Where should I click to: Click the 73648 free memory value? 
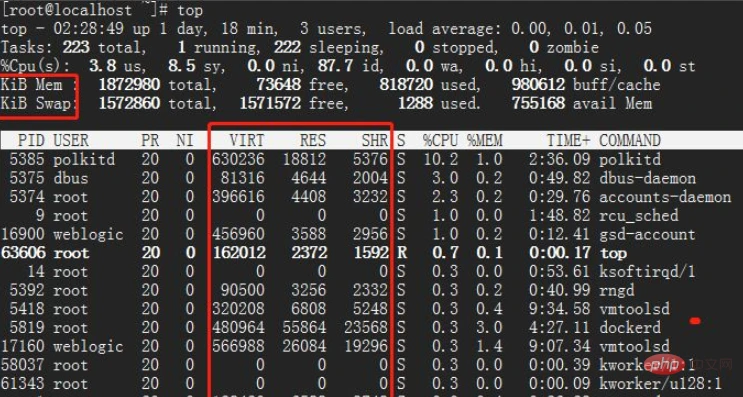(x=279, y=84)
